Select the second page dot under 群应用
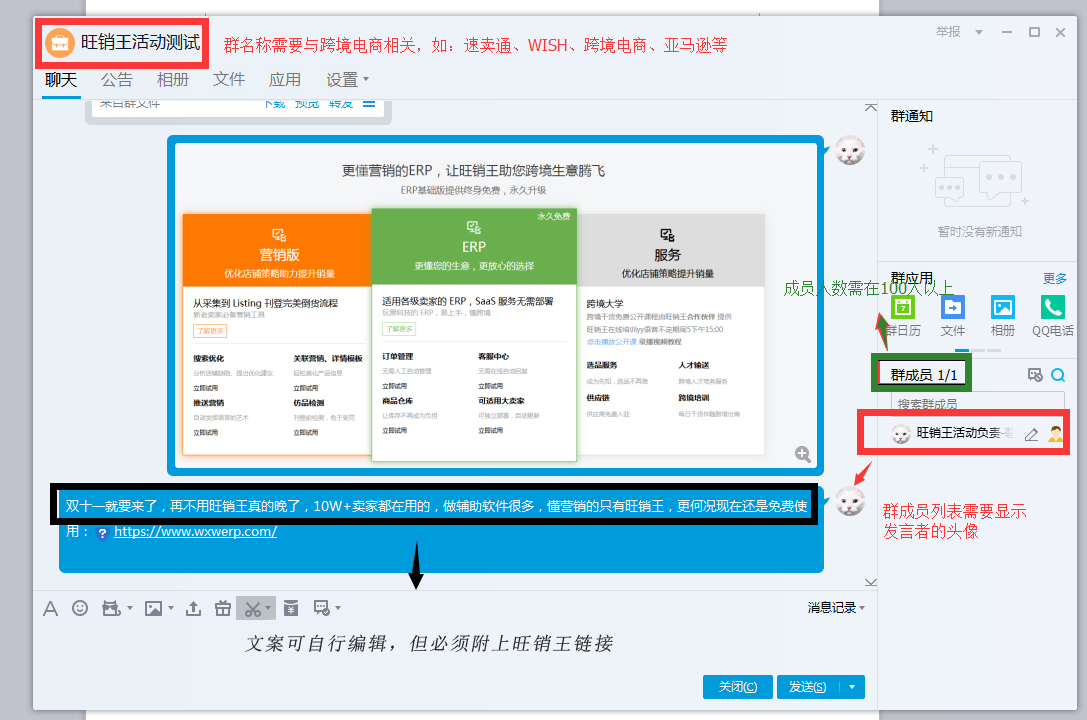Image resolution: width=1087 pixels, height=720 pixels. click(x=977, y=351)
